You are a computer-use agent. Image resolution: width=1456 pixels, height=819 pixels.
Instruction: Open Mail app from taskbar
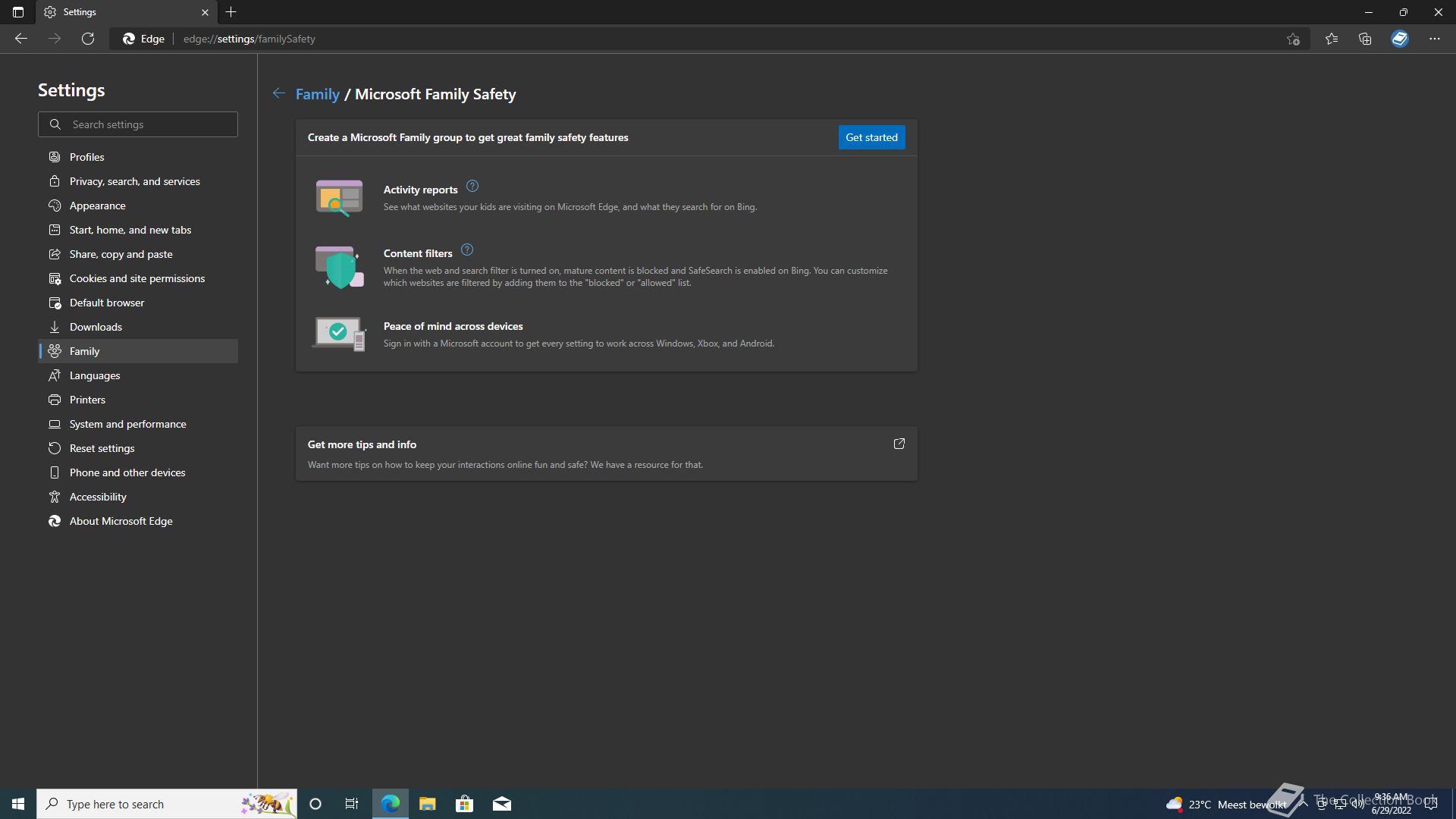pyautogui.click(x=502, y=804)
